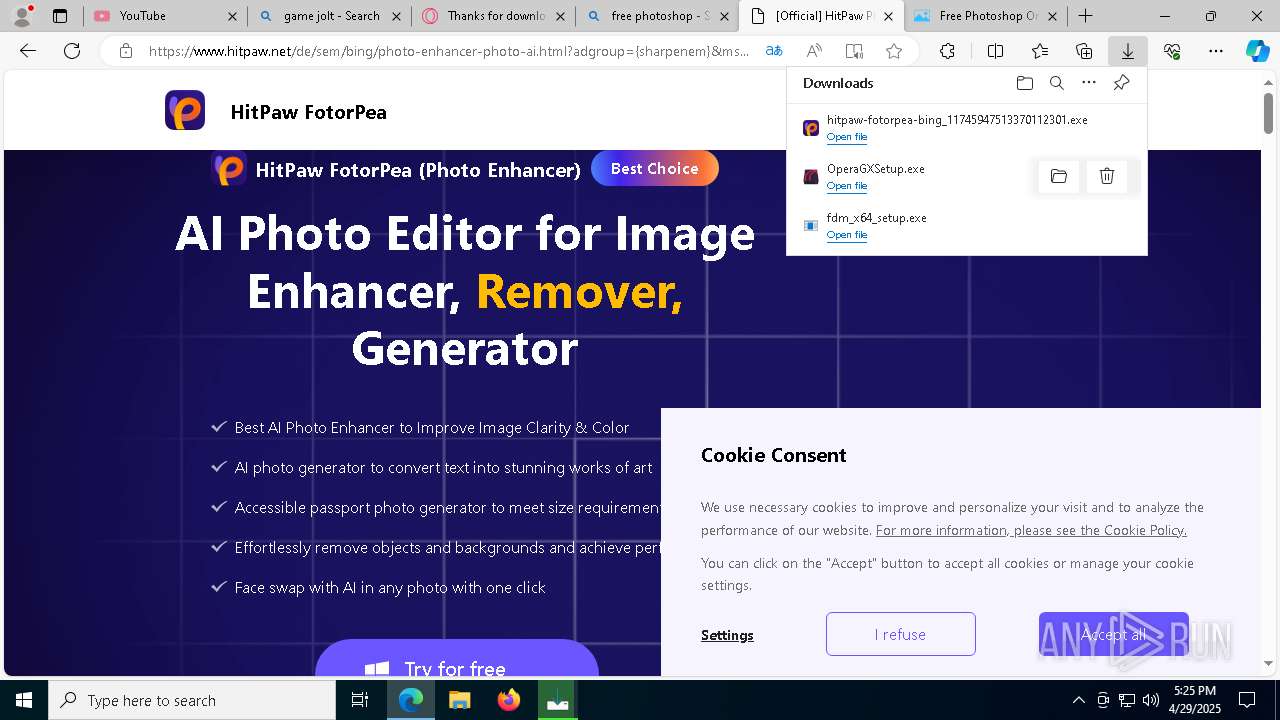Screen dimensions: 1280x720
Task: Add page to favorites star icon
Action: coord(894,51)
